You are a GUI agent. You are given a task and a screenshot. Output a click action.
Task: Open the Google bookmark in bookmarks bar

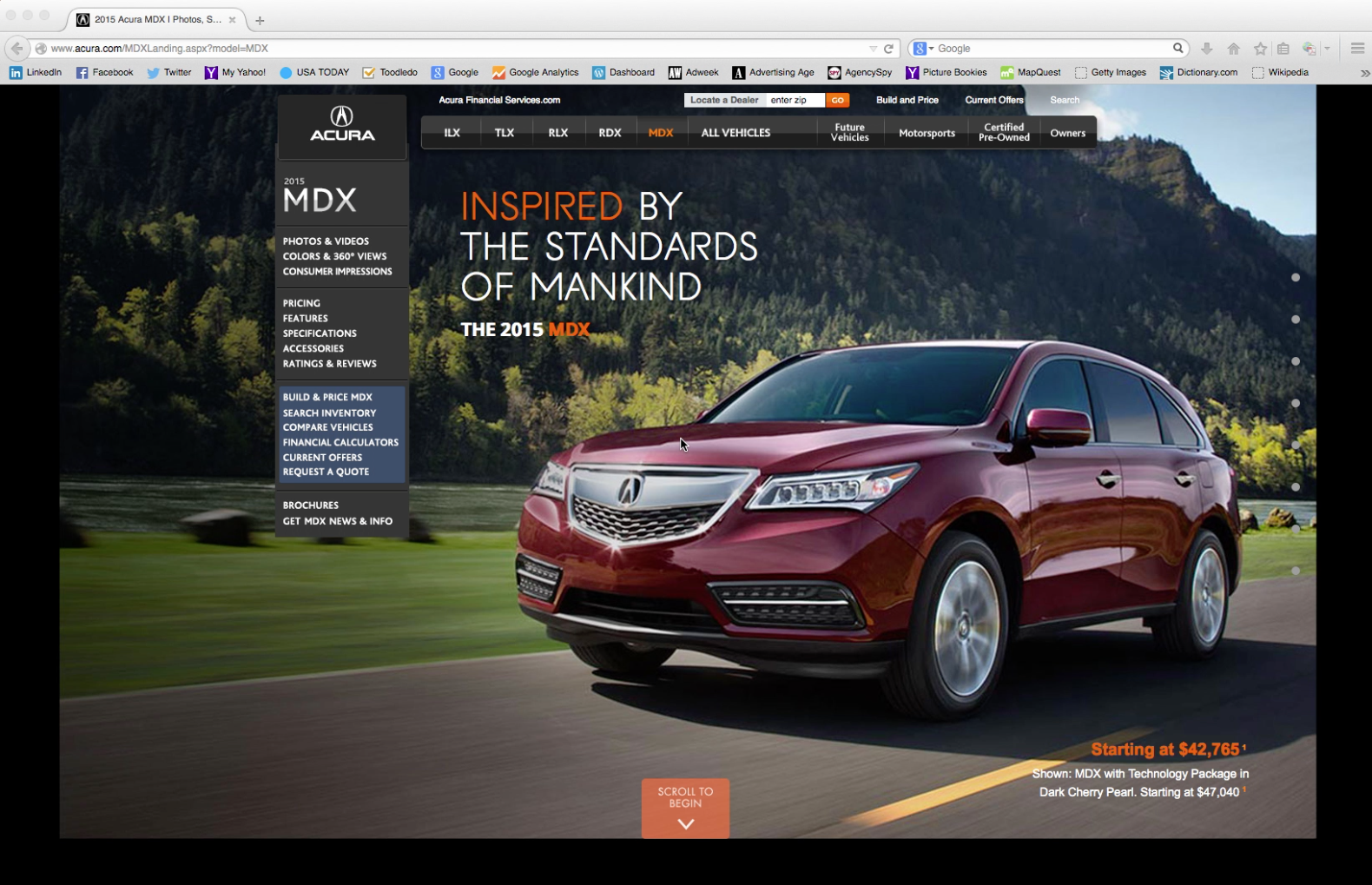tap(455, 73)
